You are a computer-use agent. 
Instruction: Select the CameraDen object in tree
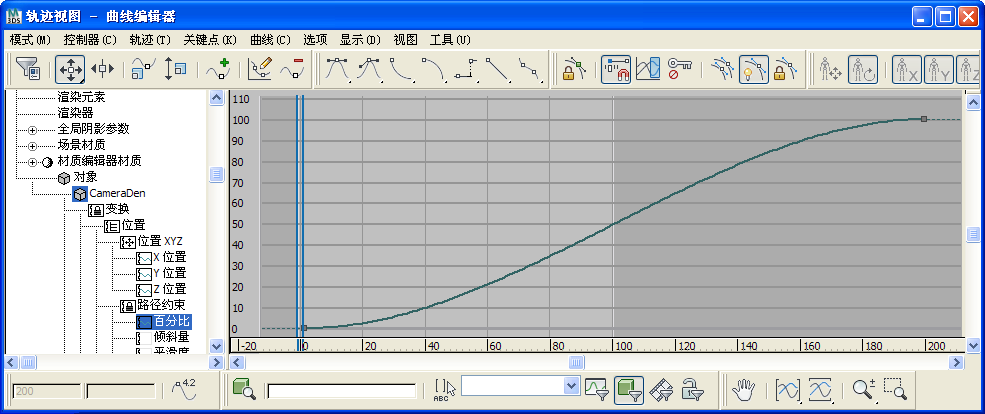(x=117, y=193)
